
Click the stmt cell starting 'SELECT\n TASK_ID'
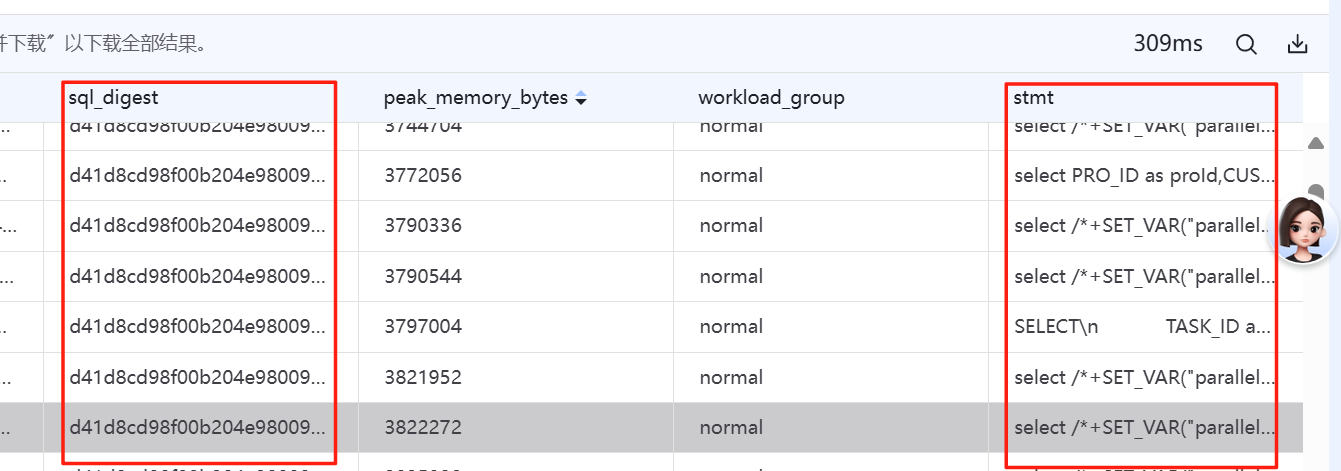[x=1145, y=326]
